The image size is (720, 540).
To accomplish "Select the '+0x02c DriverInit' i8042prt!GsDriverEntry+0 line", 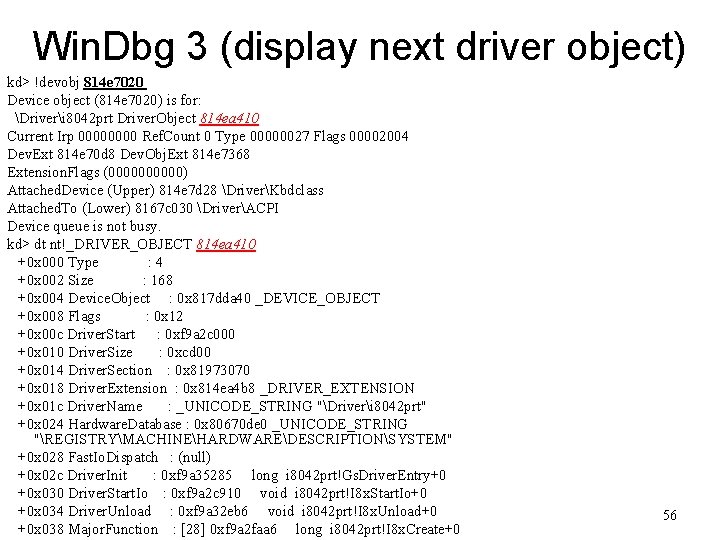I will coord(232,475).
